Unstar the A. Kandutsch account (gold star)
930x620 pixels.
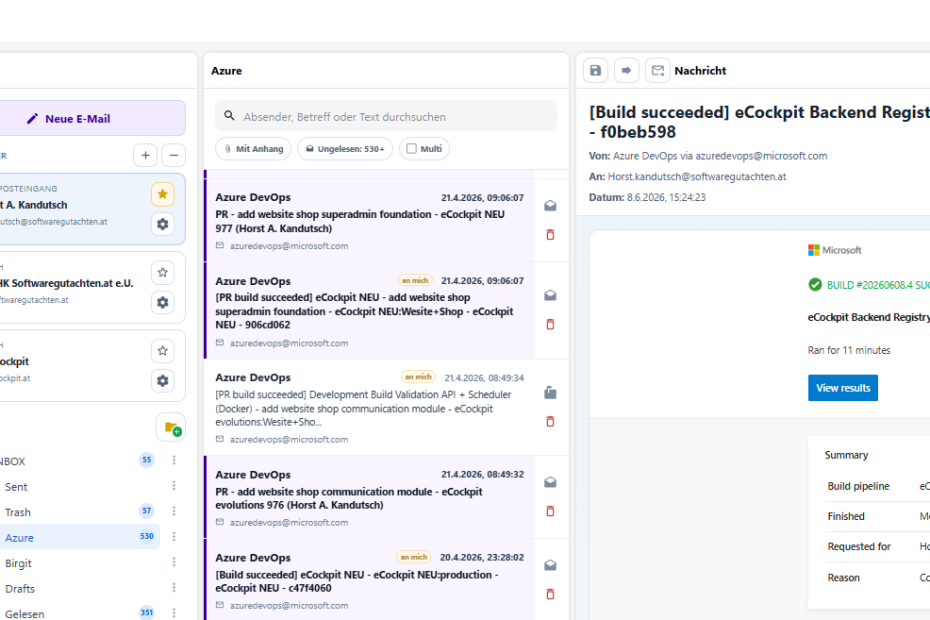click(x=163, y=195)
